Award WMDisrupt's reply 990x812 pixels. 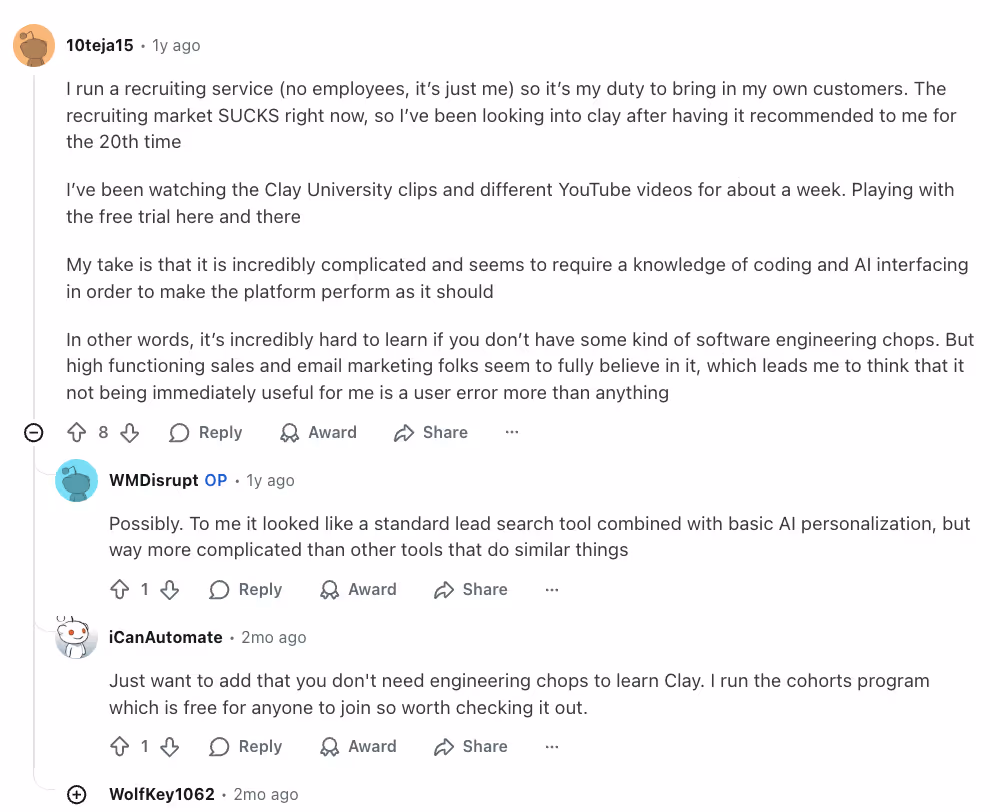358,589
